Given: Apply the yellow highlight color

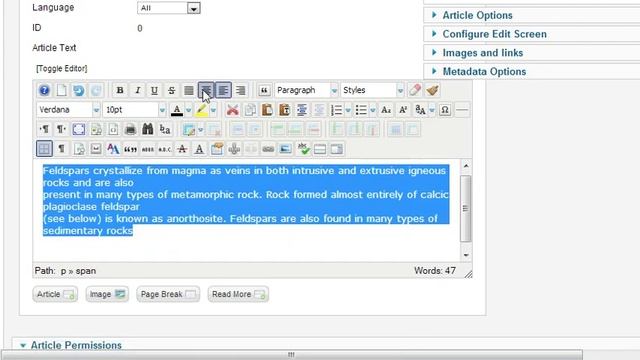Looking at the screenshot, I should click(x=201, y=110).
